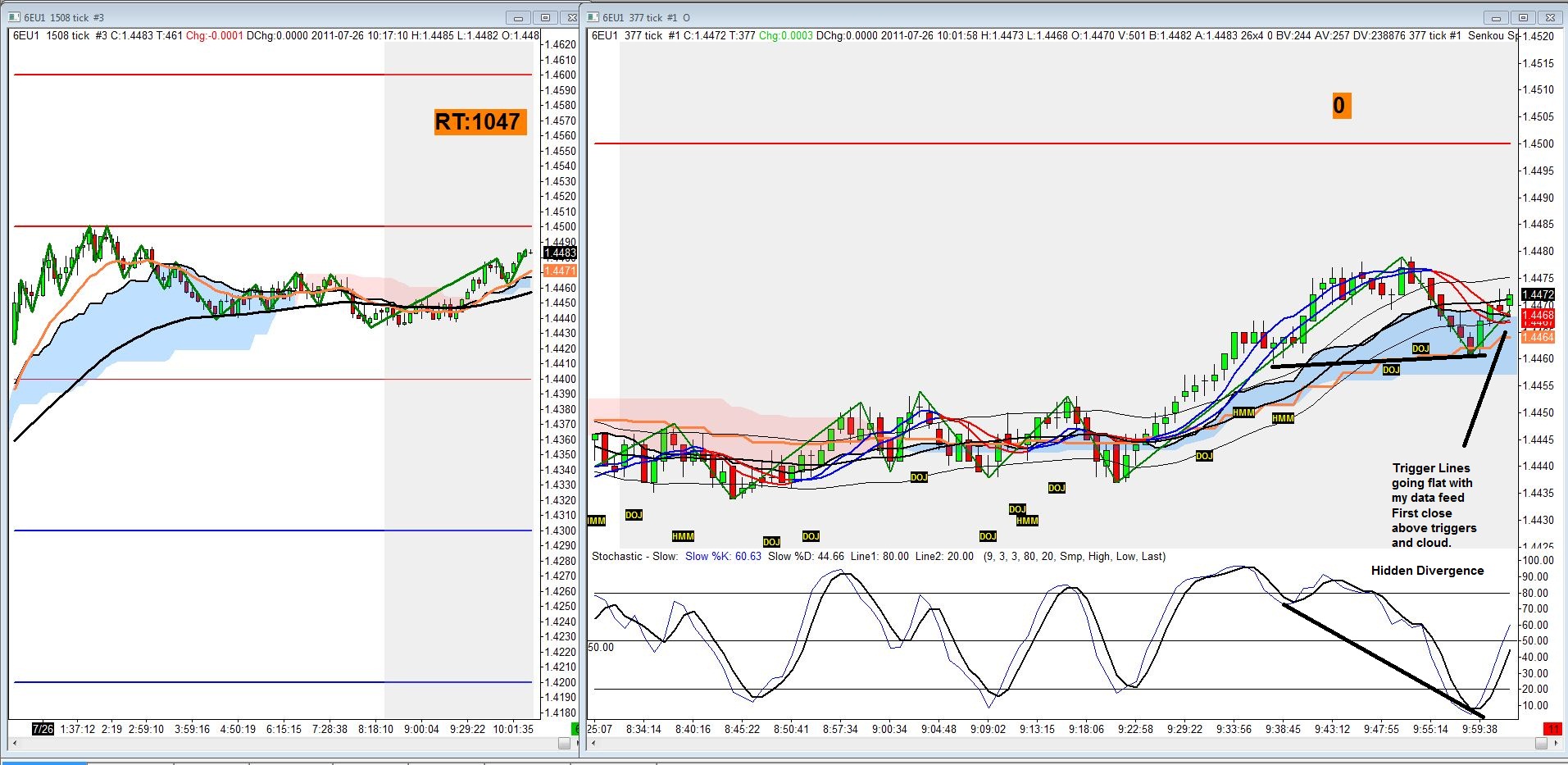Click the 6EU1 377 tick window title icon
The height and width of the screenshot is (765, 1568).
[594, 17]
